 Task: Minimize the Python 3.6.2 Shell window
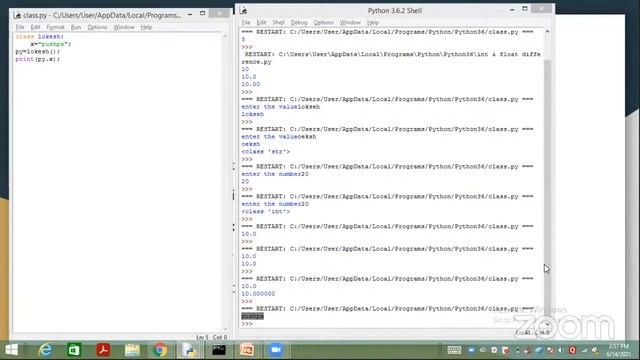point(512,9)
